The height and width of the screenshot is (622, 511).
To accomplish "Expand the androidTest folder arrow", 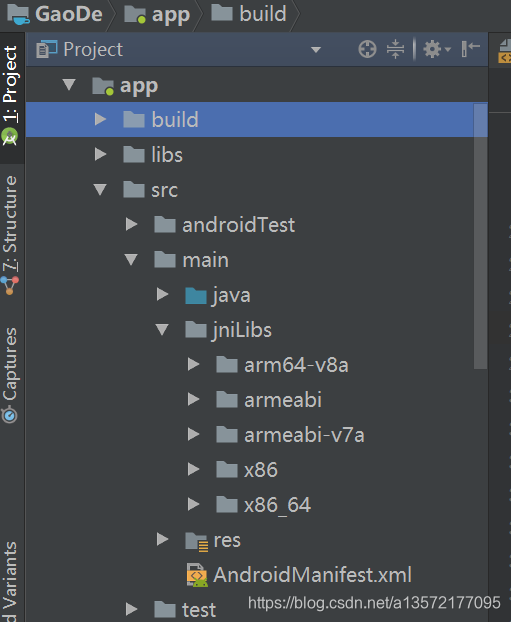I will coord(131,224).
